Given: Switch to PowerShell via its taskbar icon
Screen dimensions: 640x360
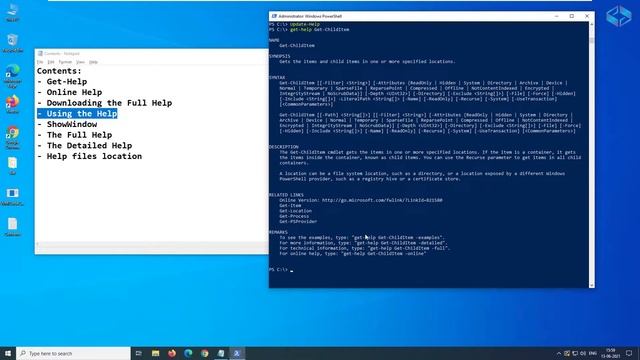Looking at the screenshot, I should coord(237,353).
